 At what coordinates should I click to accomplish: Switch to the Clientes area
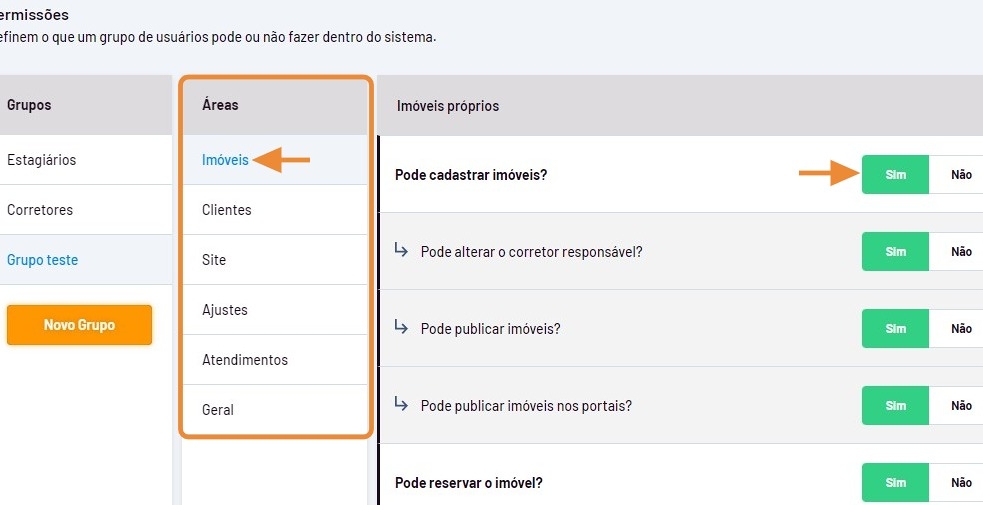[x=227, y=210]
